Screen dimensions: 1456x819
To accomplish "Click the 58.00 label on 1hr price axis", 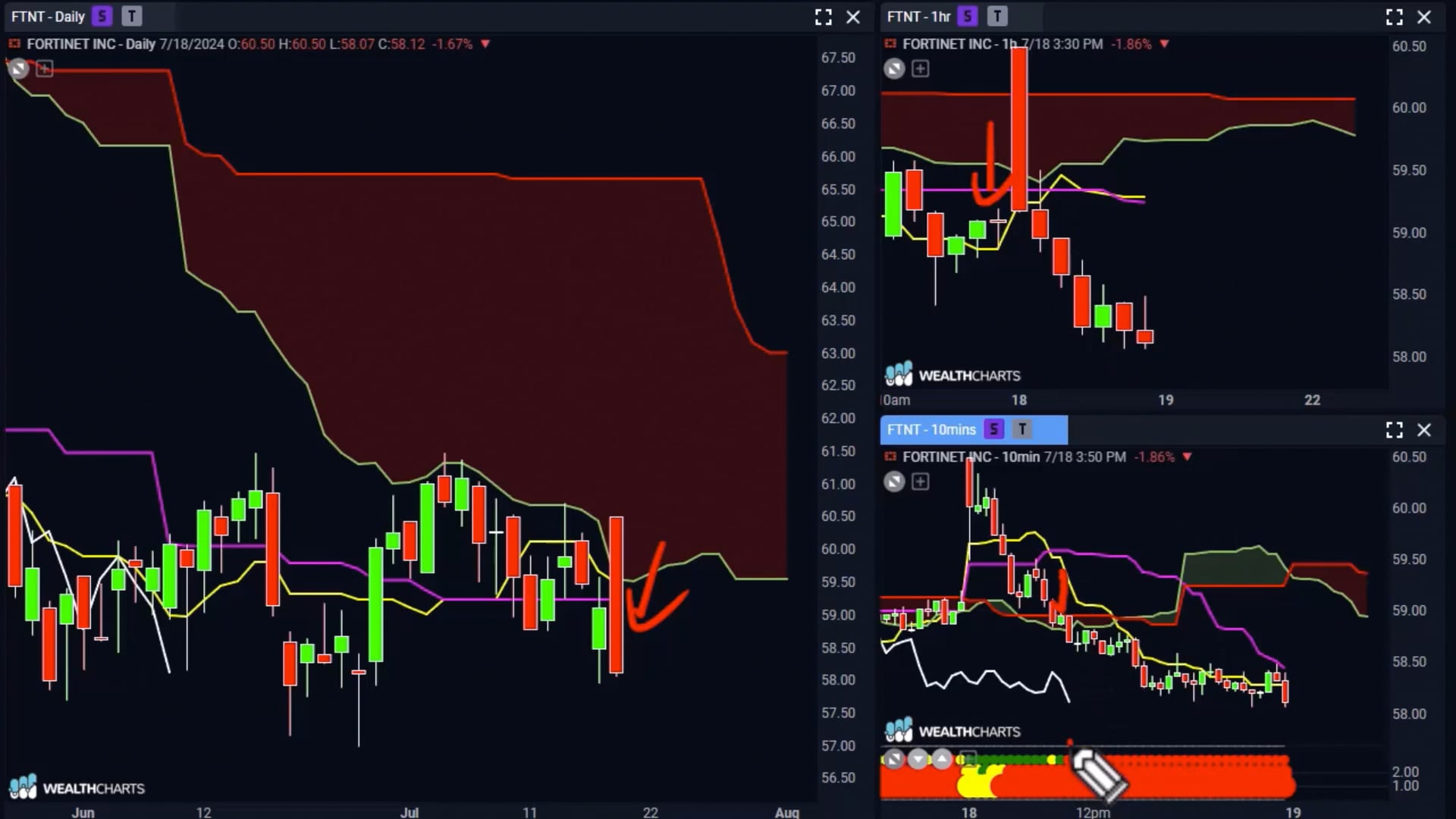I will (x=1409, y=356).
